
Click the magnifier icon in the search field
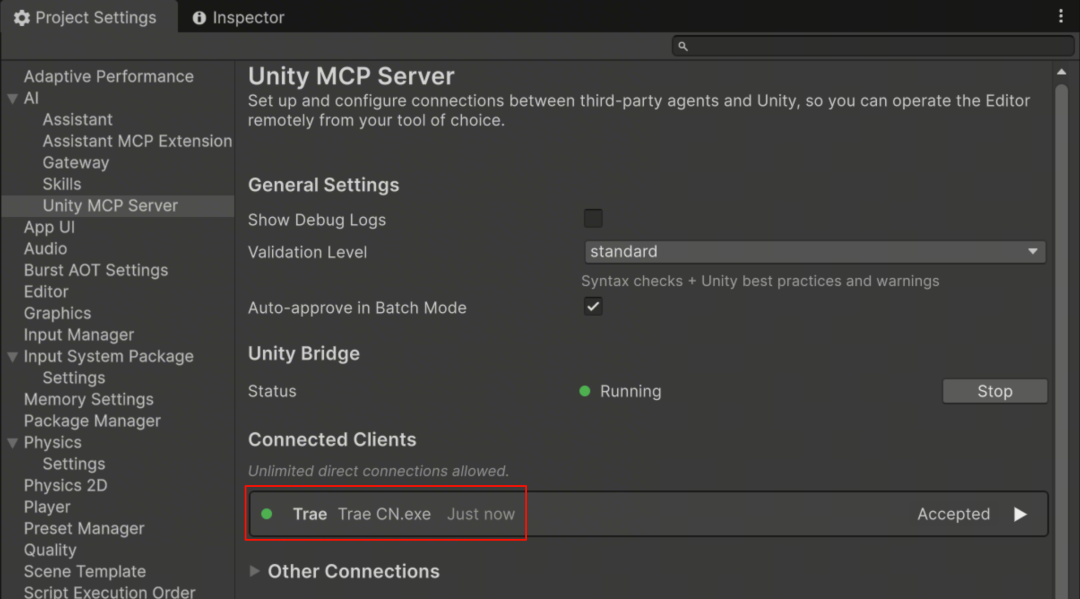pyautogui.click(x=683, y=46)
